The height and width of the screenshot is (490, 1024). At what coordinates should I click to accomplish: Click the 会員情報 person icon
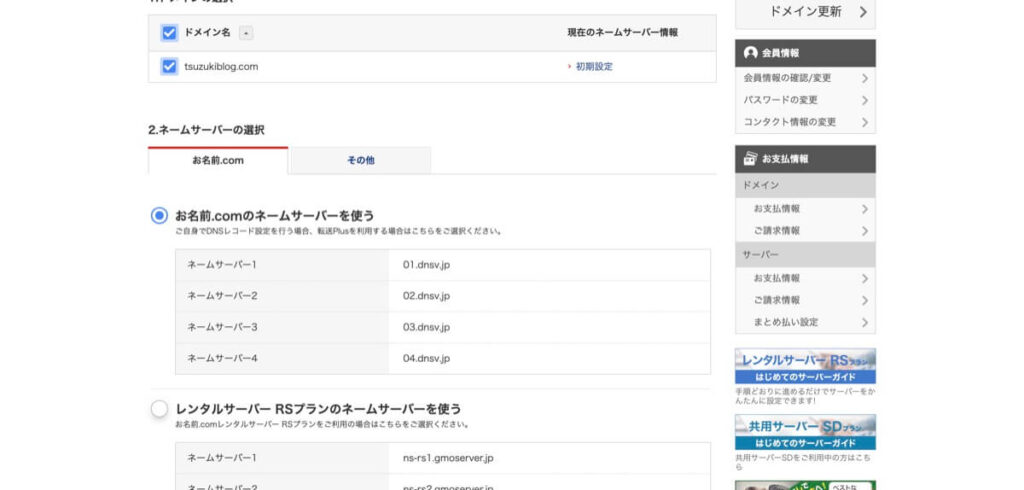click(750, 53)
